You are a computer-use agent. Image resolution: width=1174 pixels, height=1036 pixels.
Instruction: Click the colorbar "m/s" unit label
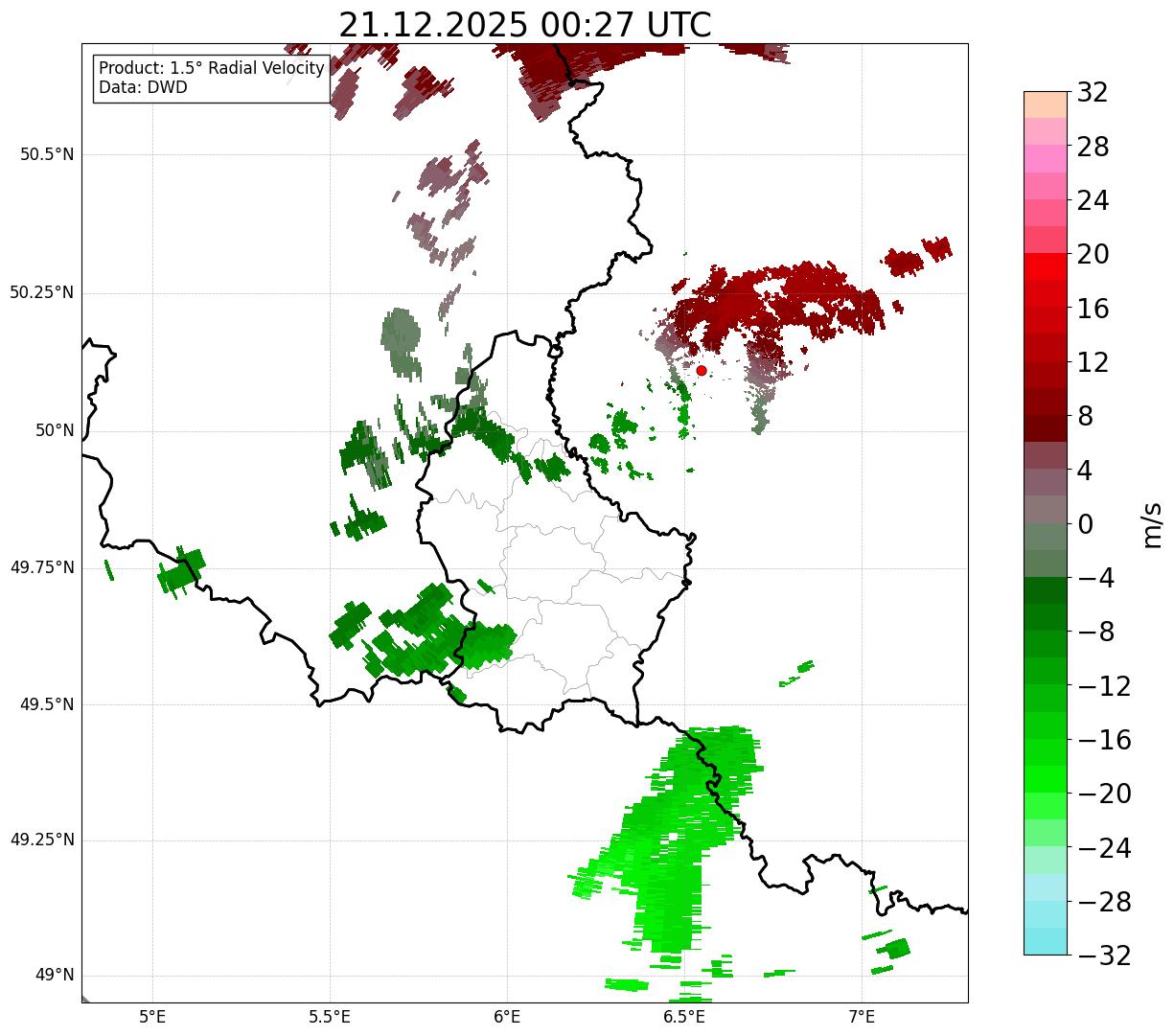(1153, 523)
